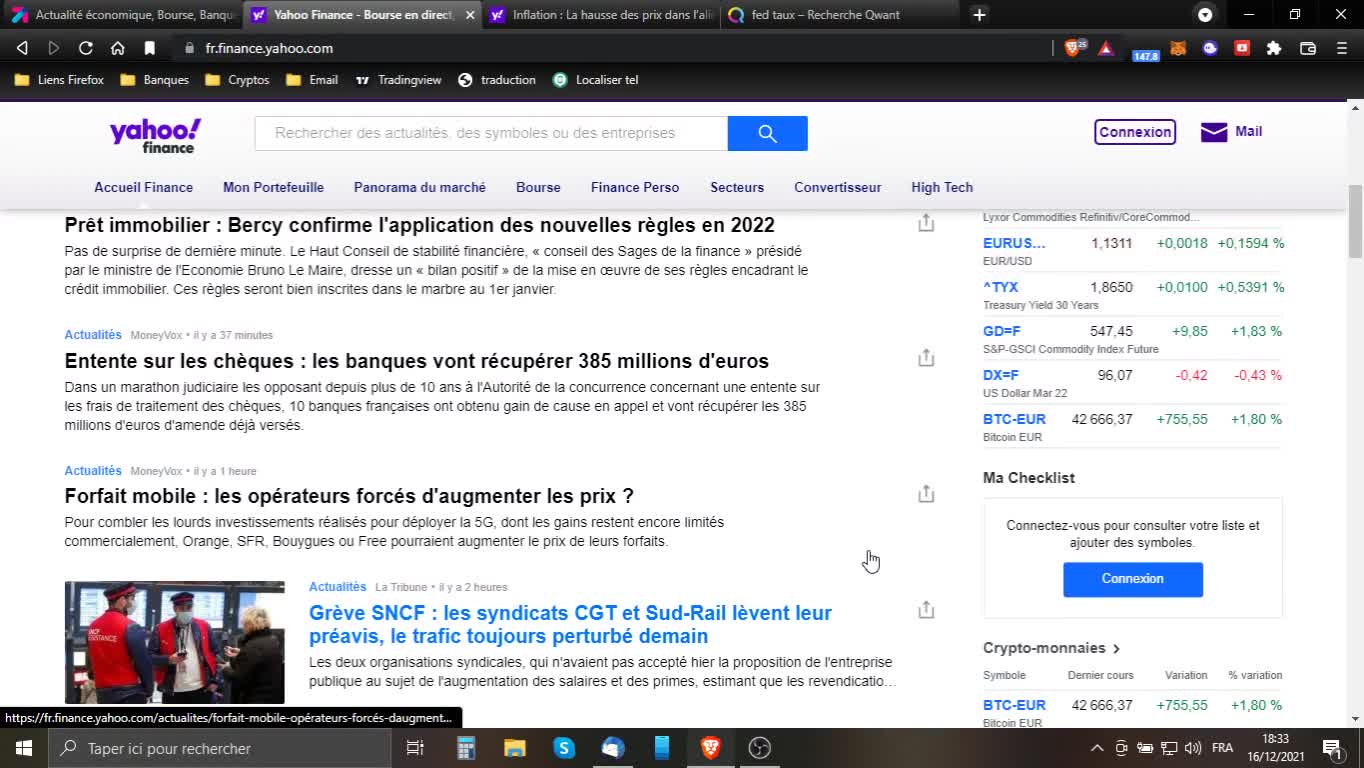
Task: Go to the Bourse section
Action: 538,187
